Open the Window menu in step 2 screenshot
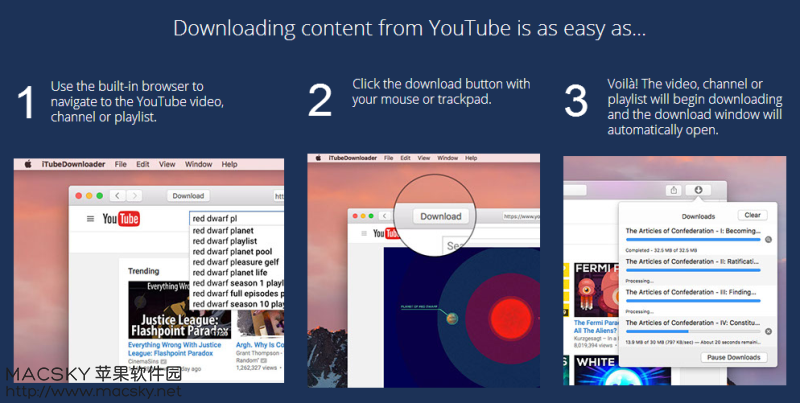Image resolution: width=800 pixels, height=403 pixels. (x=447, y=158)
